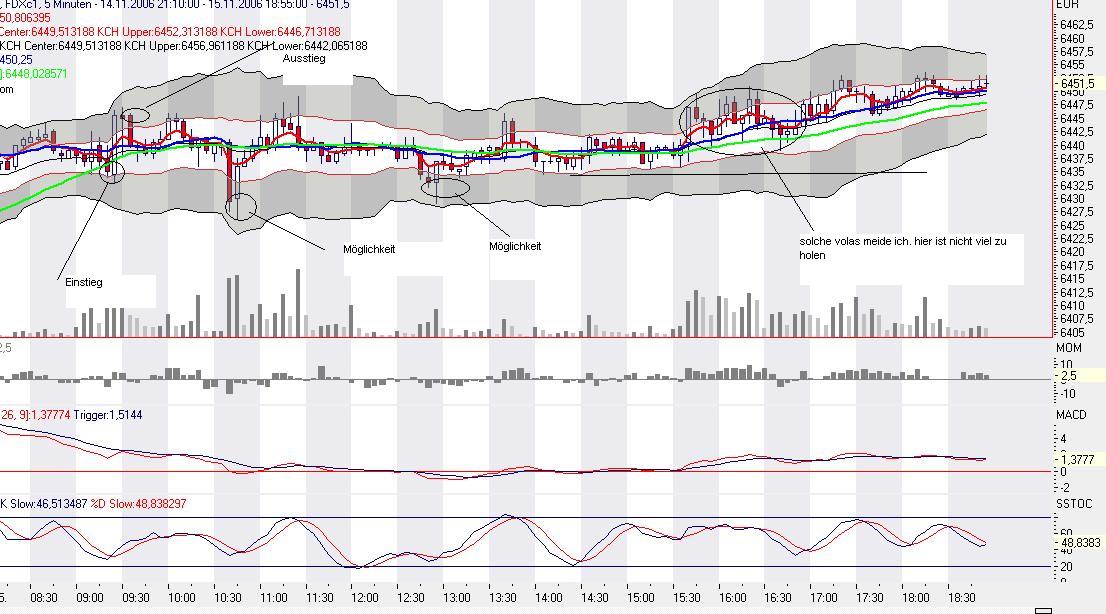Click the 6425 price axis label
The width and height of the screenshot is (1106, 614).
[x=1072, y=226]
